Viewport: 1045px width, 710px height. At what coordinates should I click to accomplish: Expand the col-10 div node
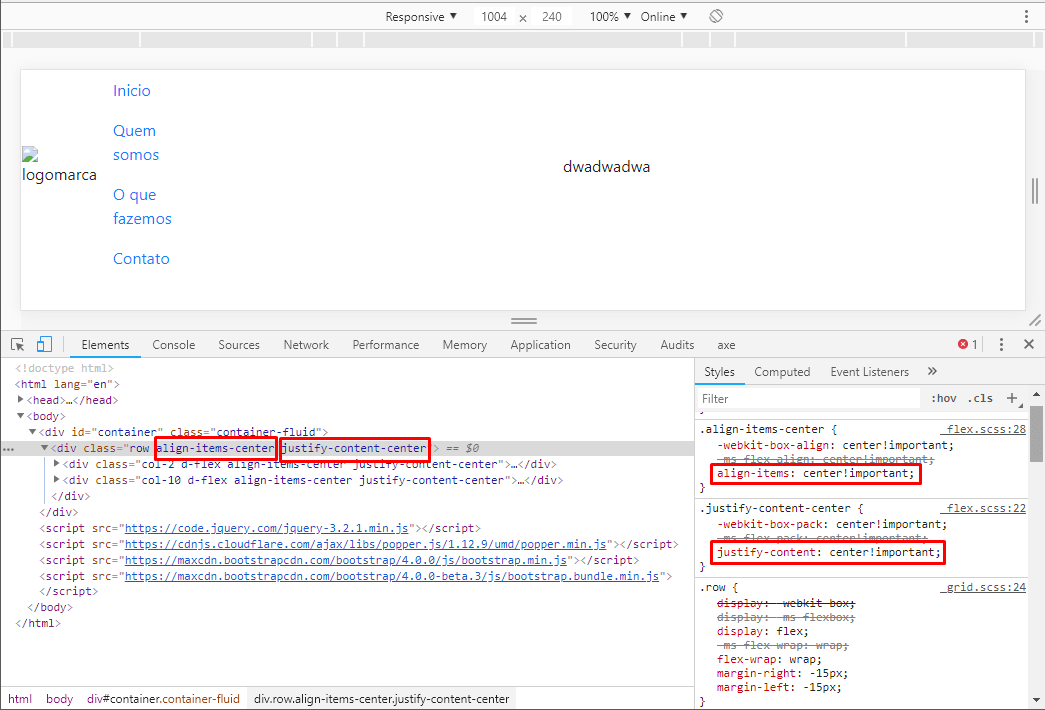[x=57, y=479]
